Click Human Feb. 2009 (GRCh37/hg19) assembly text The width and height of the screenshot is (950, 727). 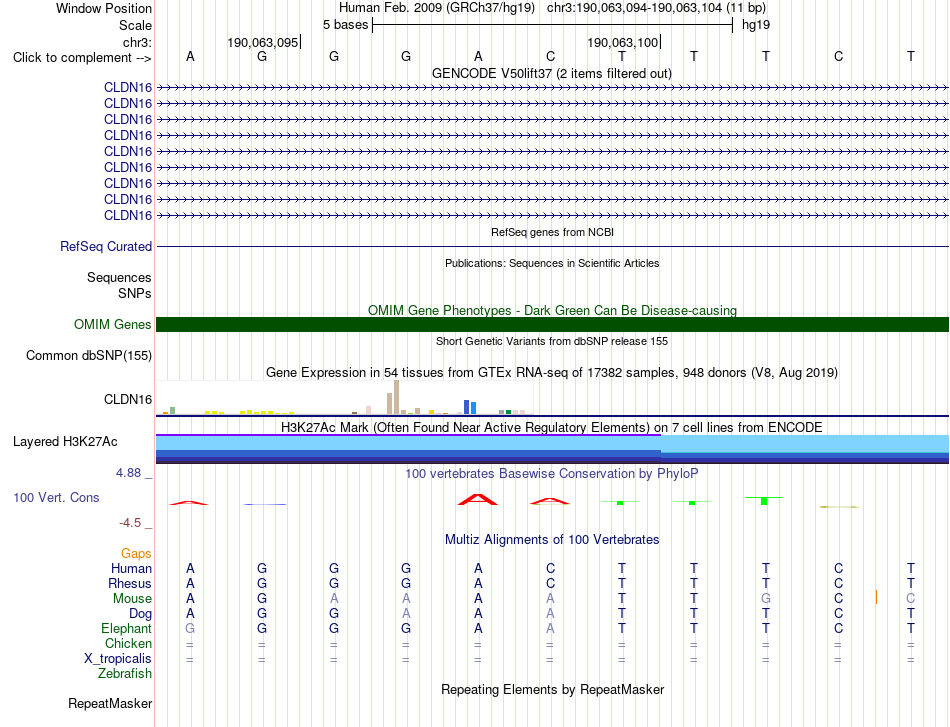[x=437, y=8]
